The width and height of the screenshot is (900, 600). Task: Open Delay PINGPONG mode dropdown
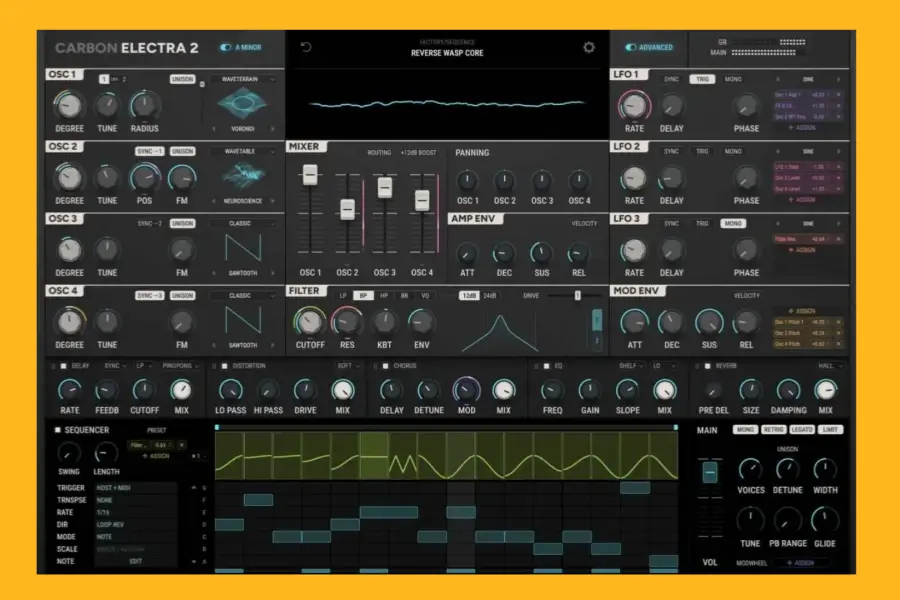coord(180,366)
